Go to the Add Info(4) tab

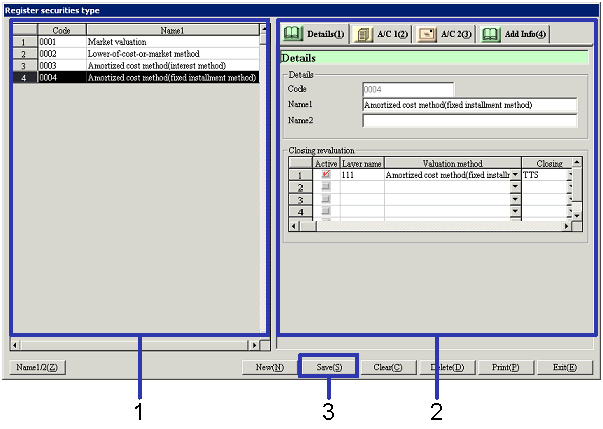pos(512,34)
